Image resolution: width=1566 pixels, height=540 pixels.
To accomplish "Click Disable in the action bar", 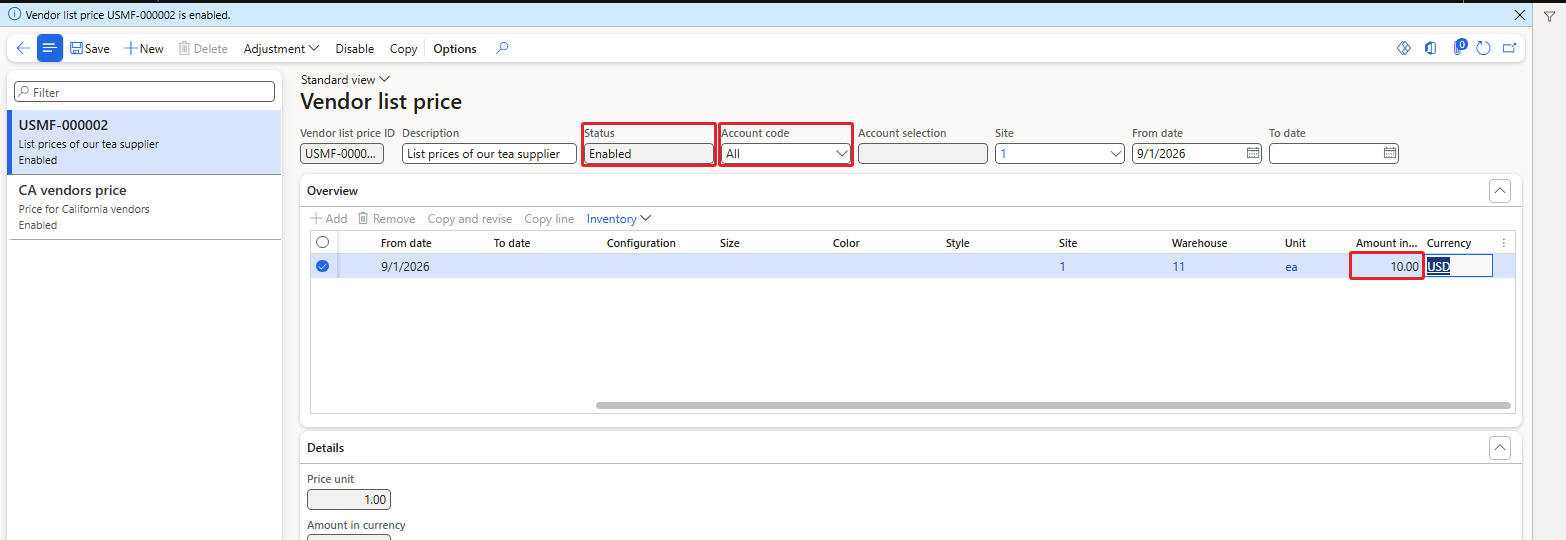I will pos(355,48).
